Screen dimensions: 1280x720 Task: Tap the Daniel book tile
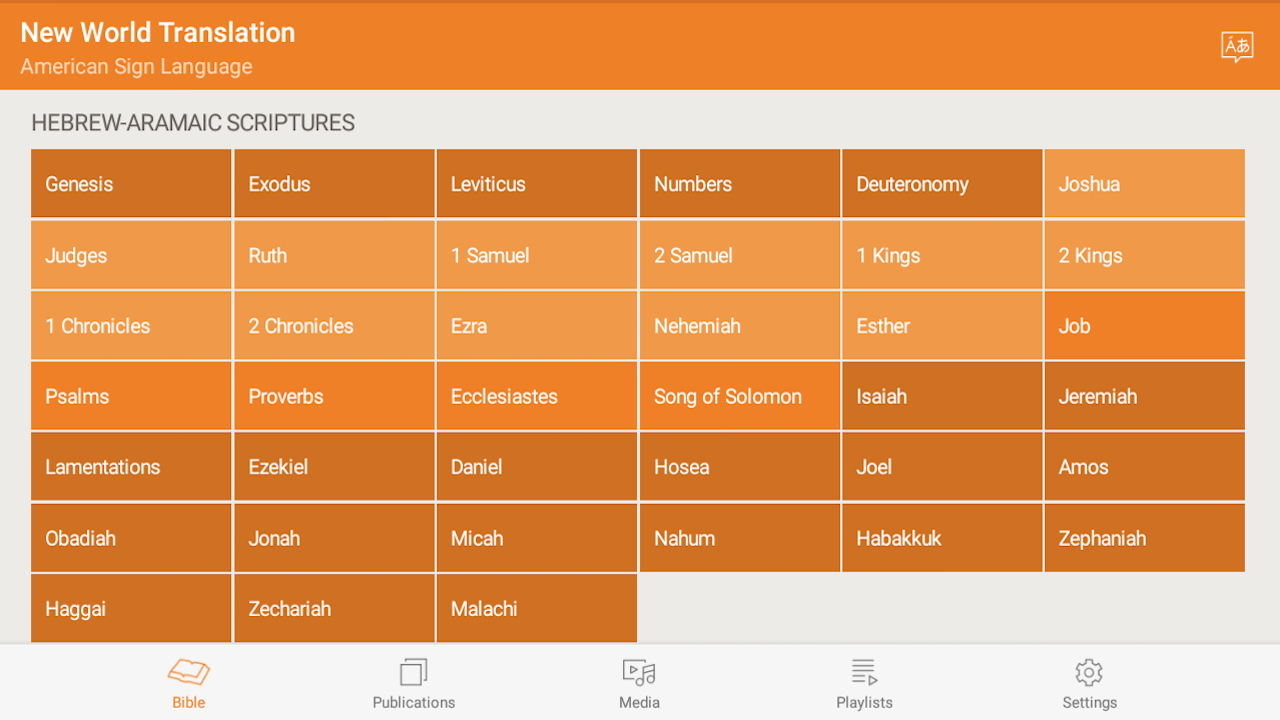[x=536, y=467]
